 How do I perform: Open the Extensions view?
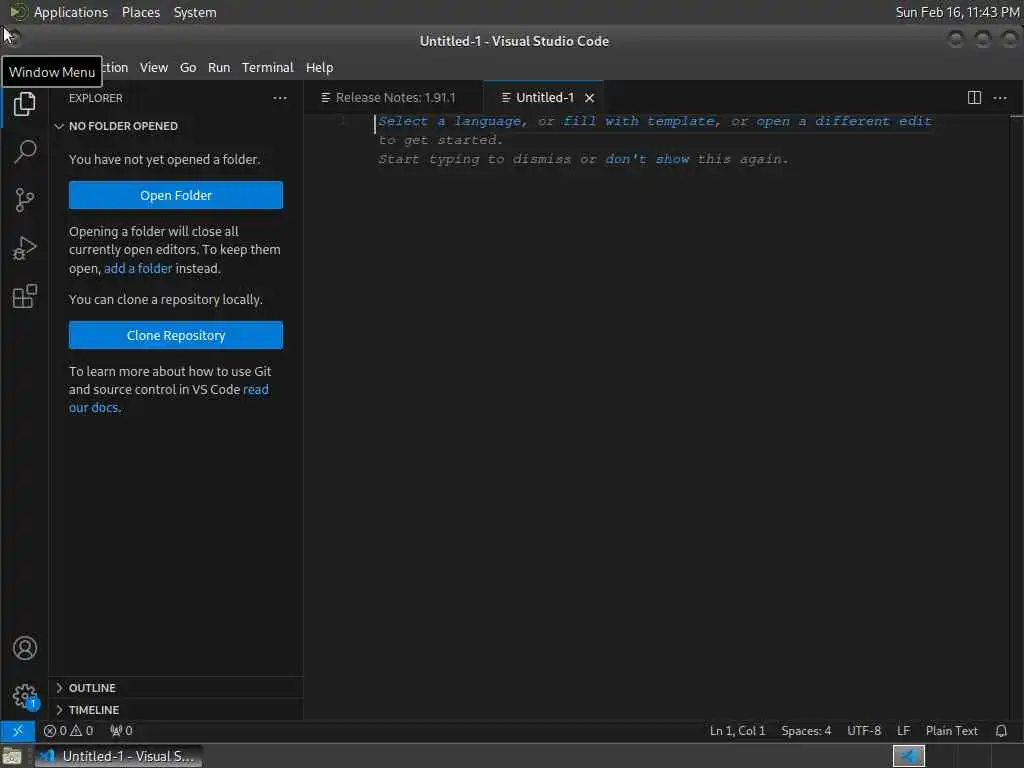pos(25,296)
